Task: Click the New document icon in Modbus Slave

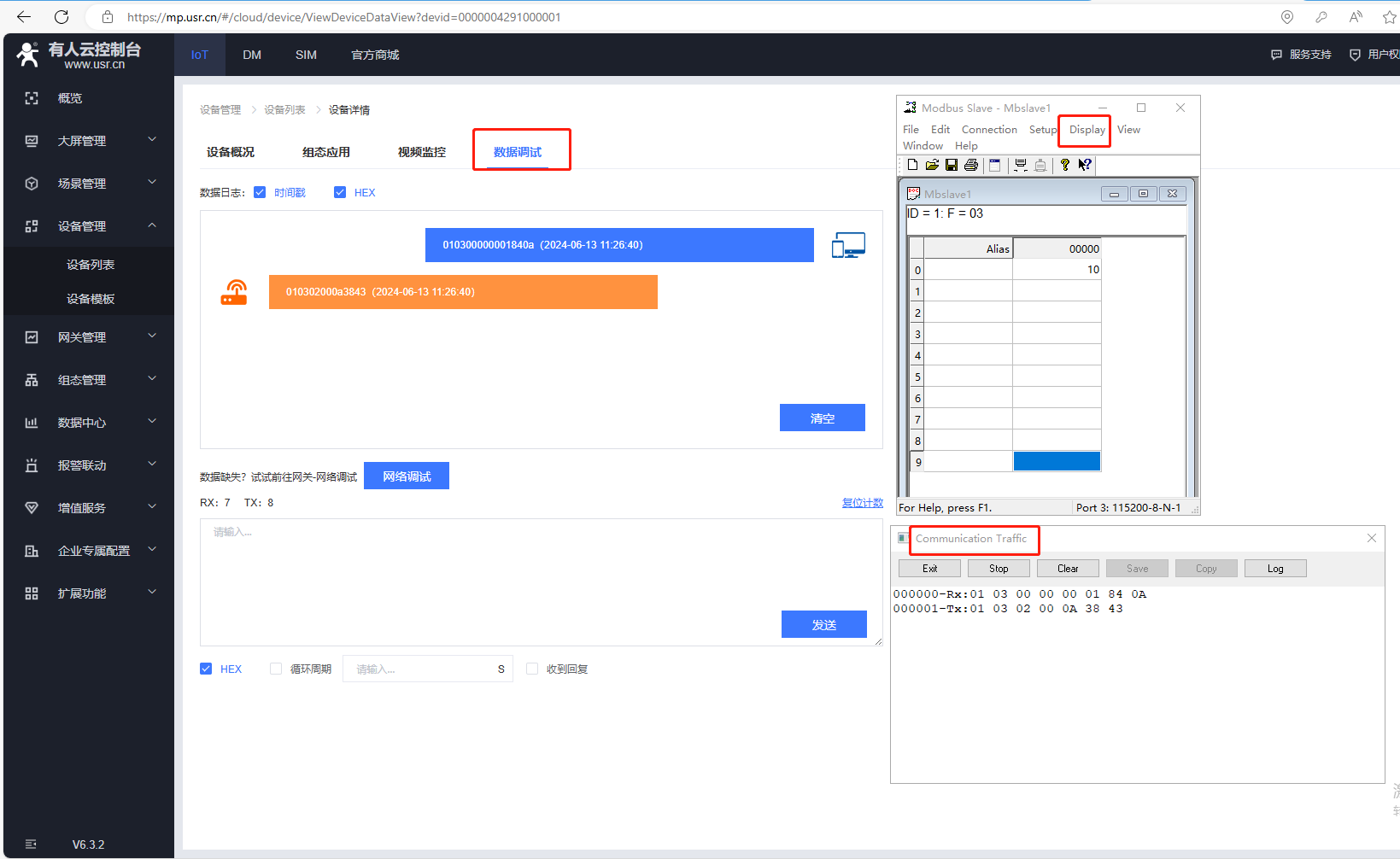Action: tap(912, 165)
